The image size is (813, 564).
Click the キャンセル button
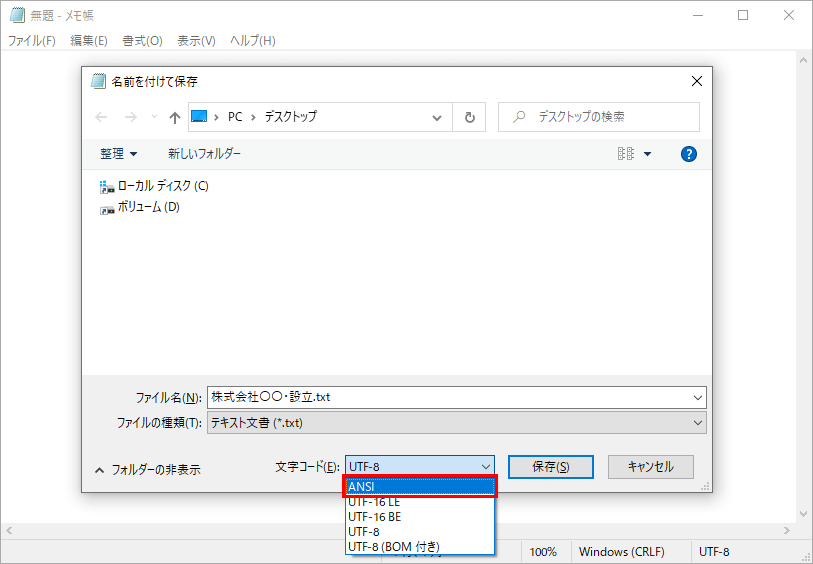point(651,467)
